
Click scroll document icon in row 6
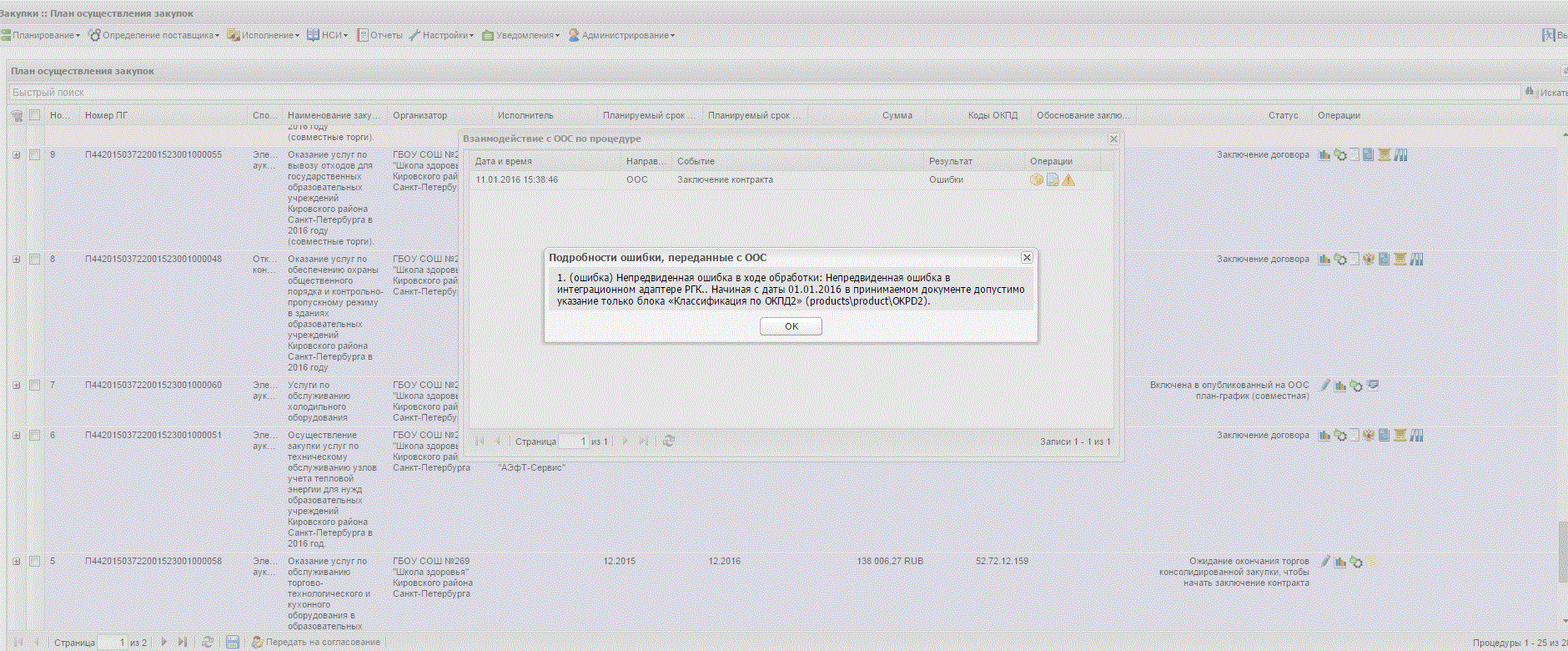1400,435
